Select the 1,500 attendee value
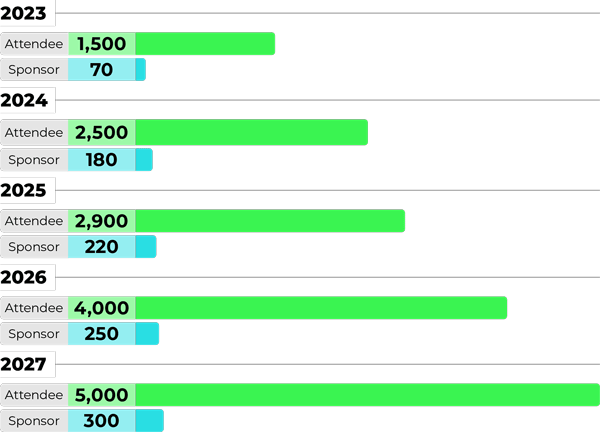Image resolution: width=600 pixels, height=432 pixels. [102, 44]
